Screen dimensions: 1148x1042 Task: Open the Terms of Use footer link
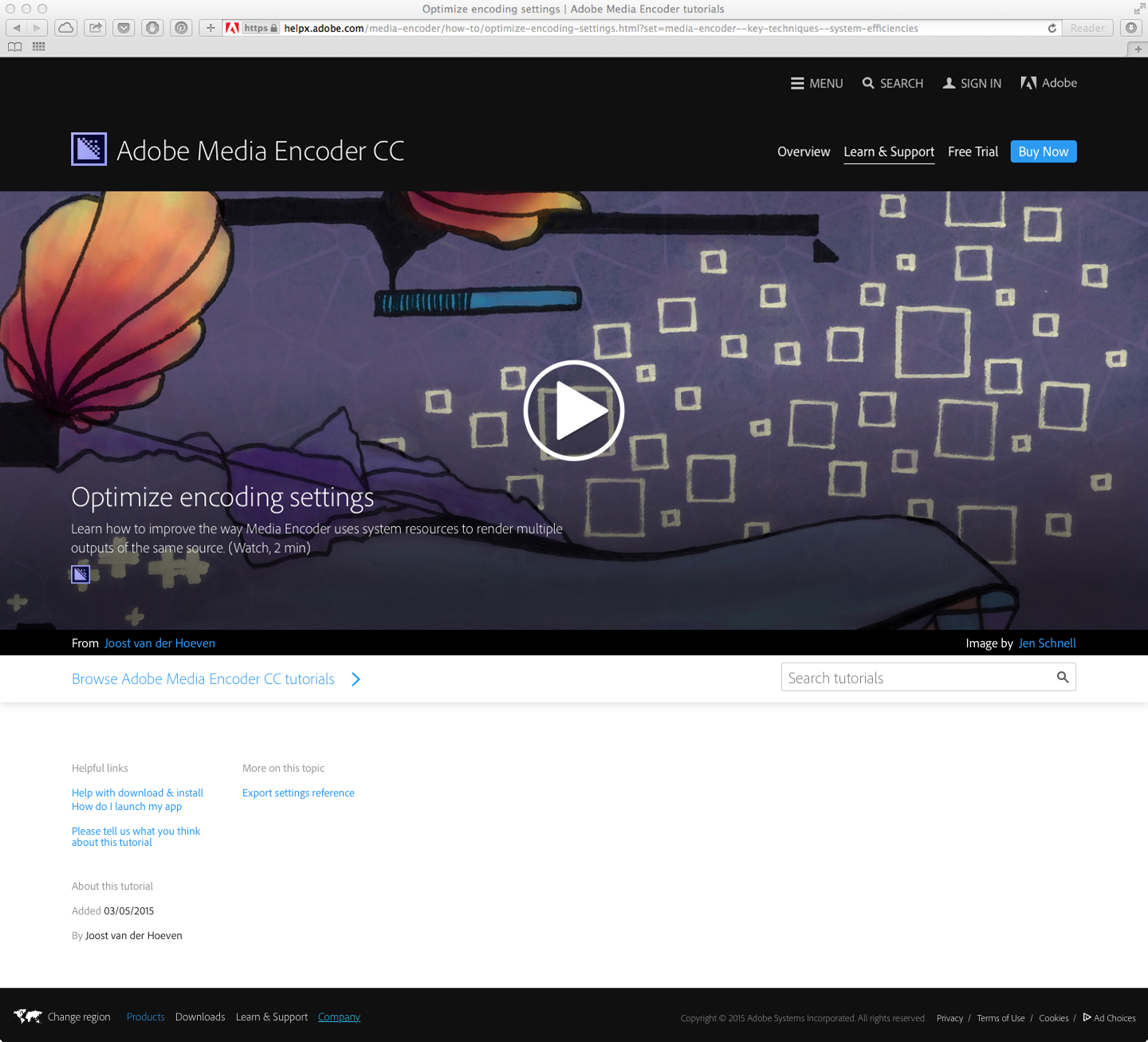[1001, 1018]
